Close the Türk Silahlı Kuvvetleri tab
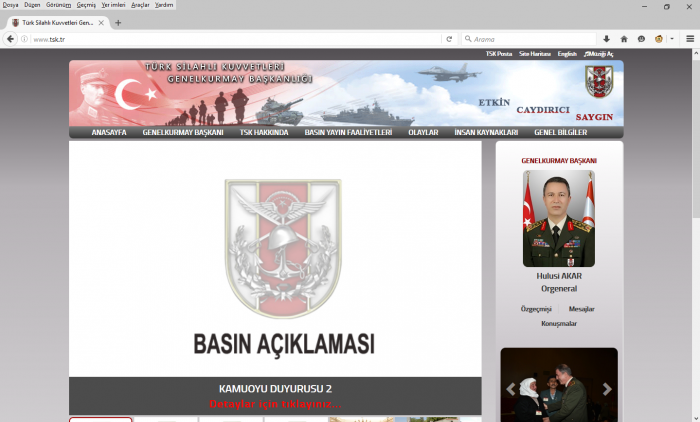Viewport: 700px width, 422px height. 101,23
